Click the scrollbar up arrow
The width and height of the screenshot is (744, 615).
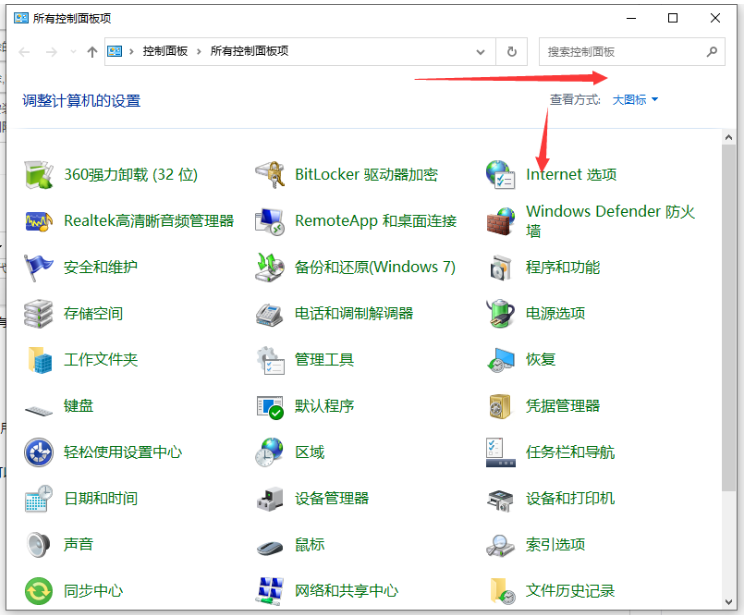coord(728,137)
